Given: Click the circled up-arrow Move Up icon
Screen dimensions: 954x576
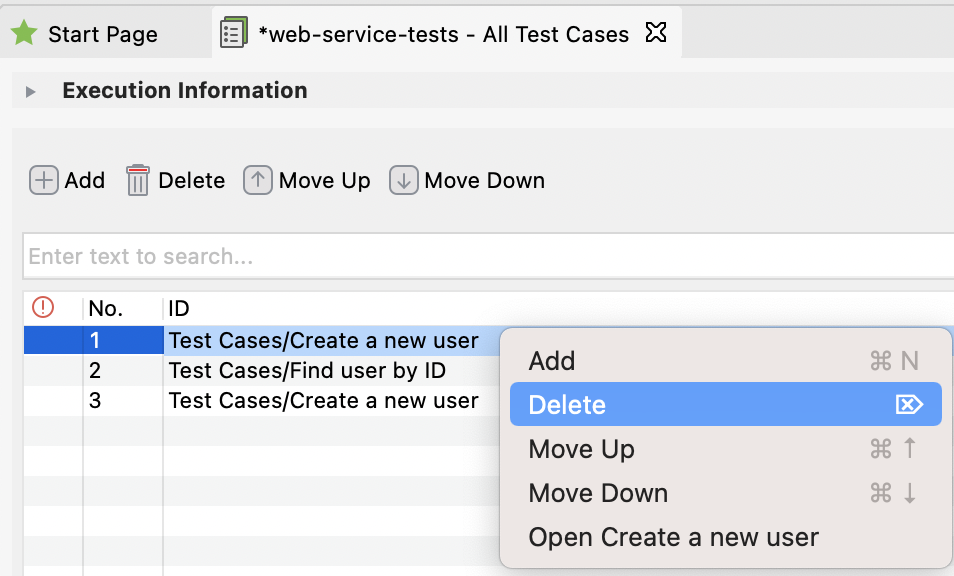Looking at the screenshot, I should click(259, 180).
